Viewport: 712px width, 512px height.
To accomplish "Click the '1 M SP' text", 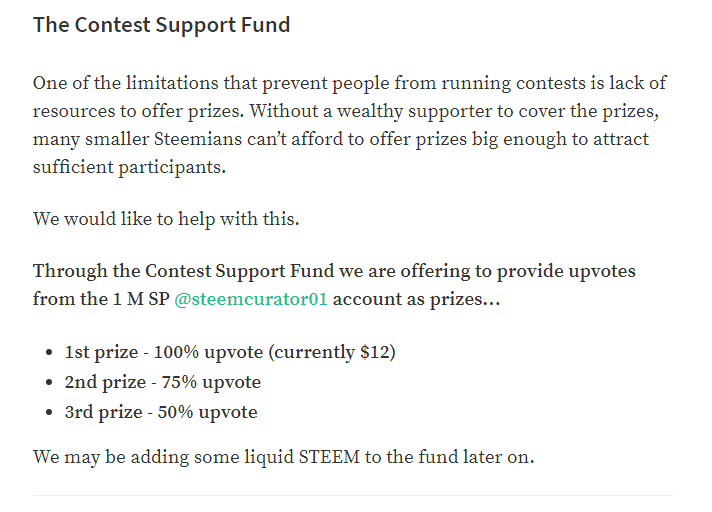I will (x=141, y=300).
